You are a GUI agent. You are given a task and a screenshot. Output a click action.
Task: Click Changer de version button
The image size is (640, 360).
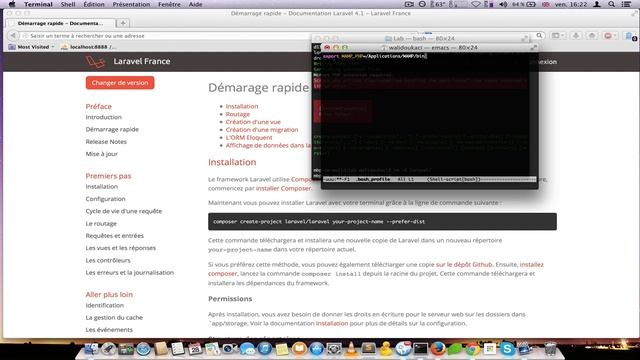coord(120,82)
